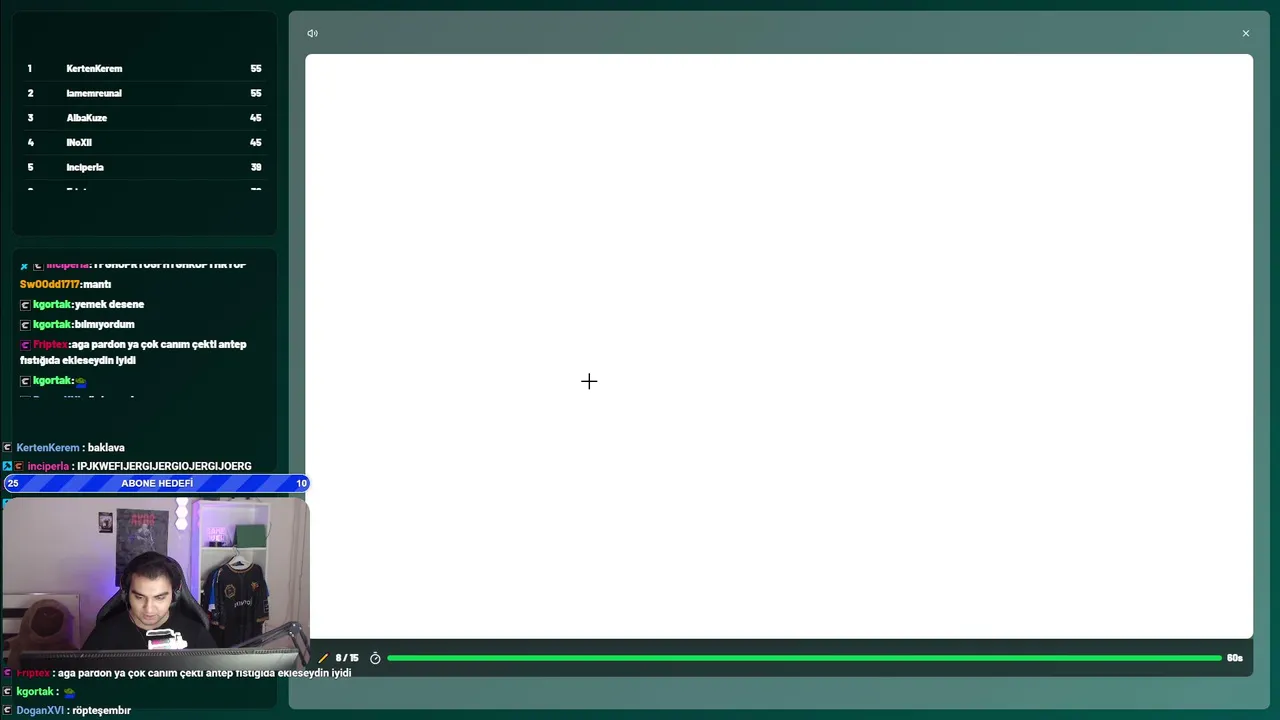Click the green countdown progress bar
The height and width of the screenshot is (720, 1280).
[x=804, y=658]
